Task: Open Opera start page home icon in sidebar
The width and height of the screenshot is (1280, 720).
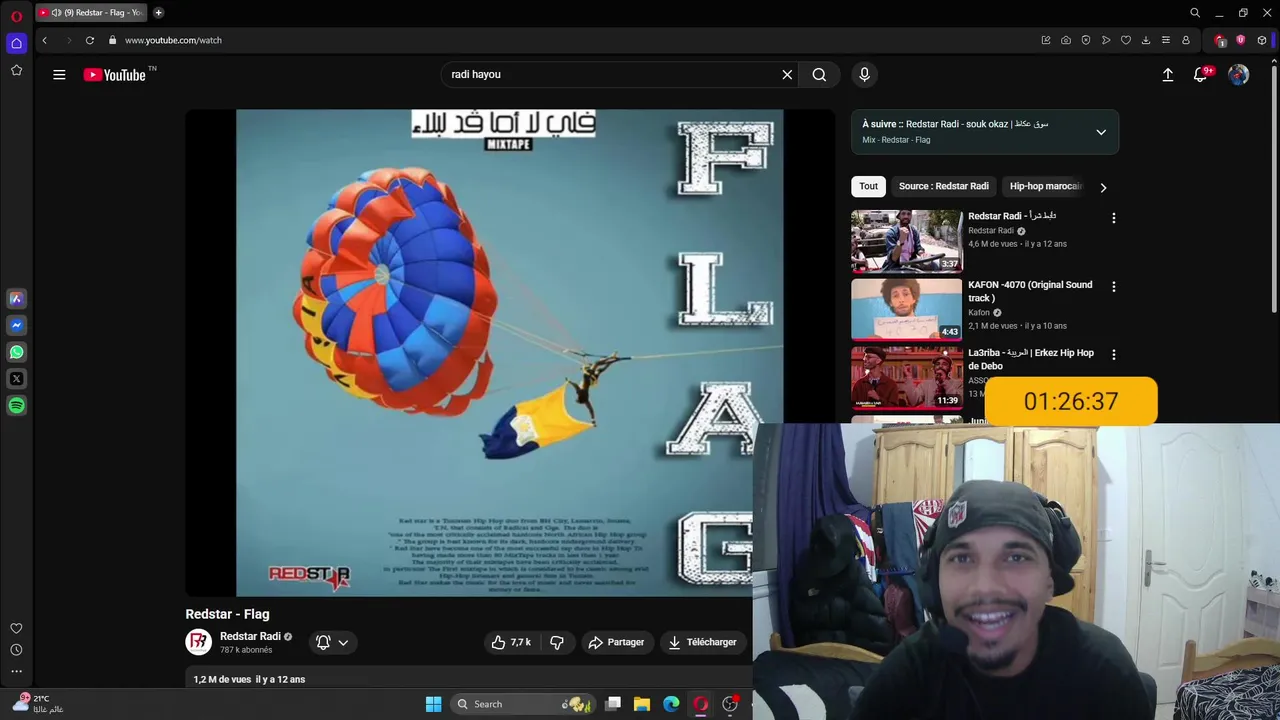Action: [16, 43]
